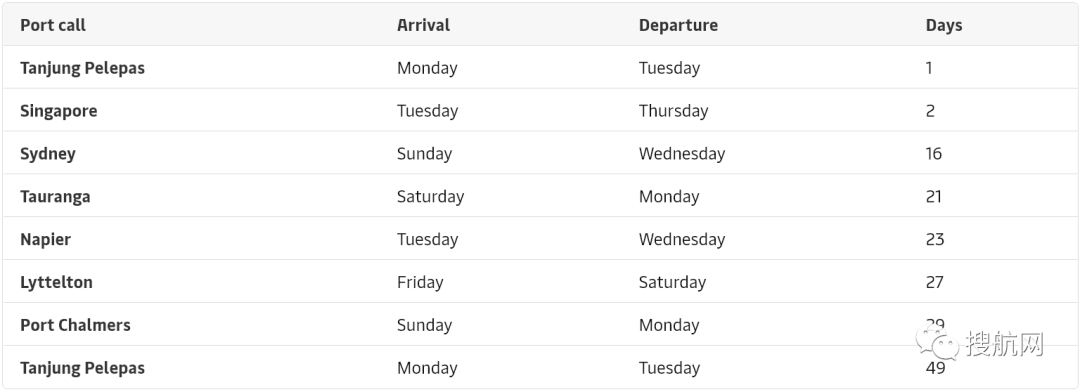
Task: Select the Sydney port name
Action: pos(48,154)
